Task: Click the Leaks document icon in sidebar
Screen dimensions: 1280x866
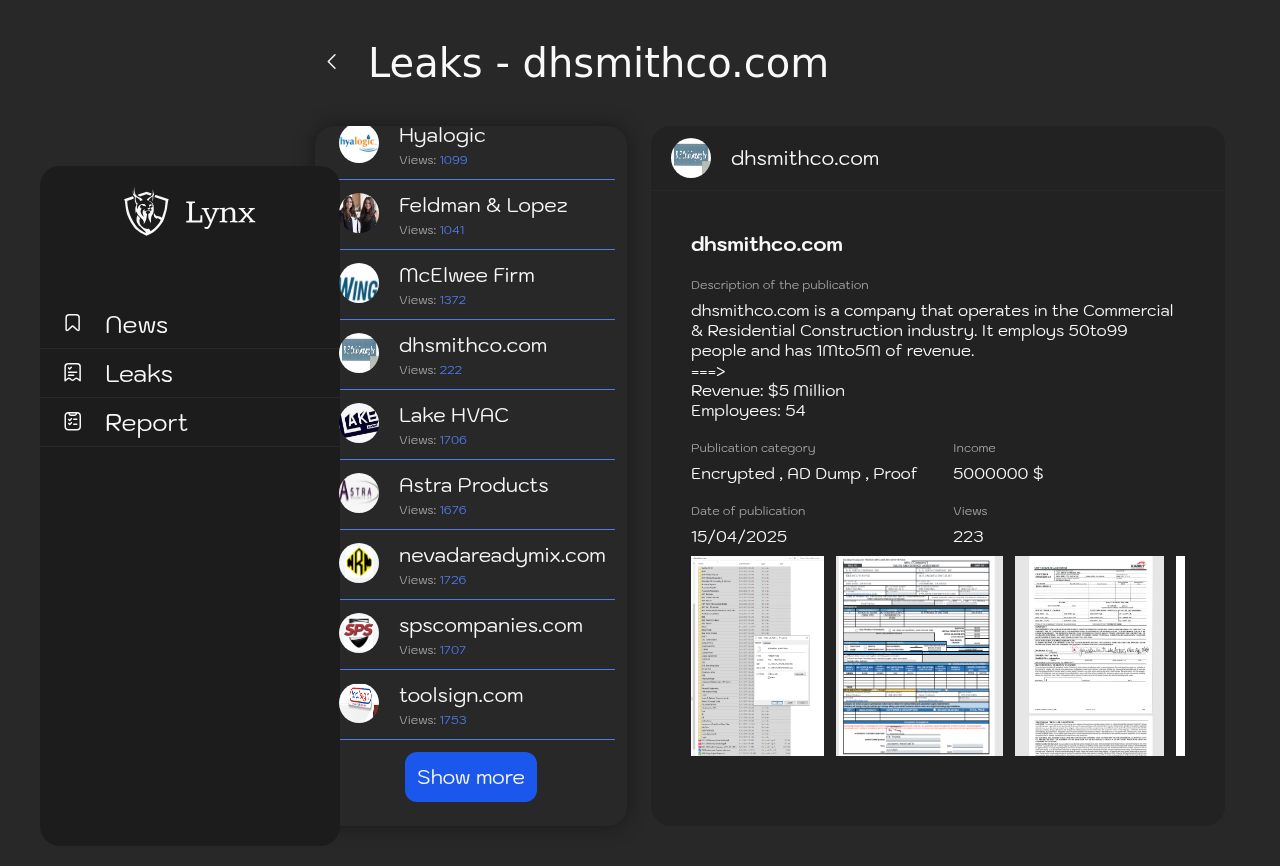Action: coord(73,372)
